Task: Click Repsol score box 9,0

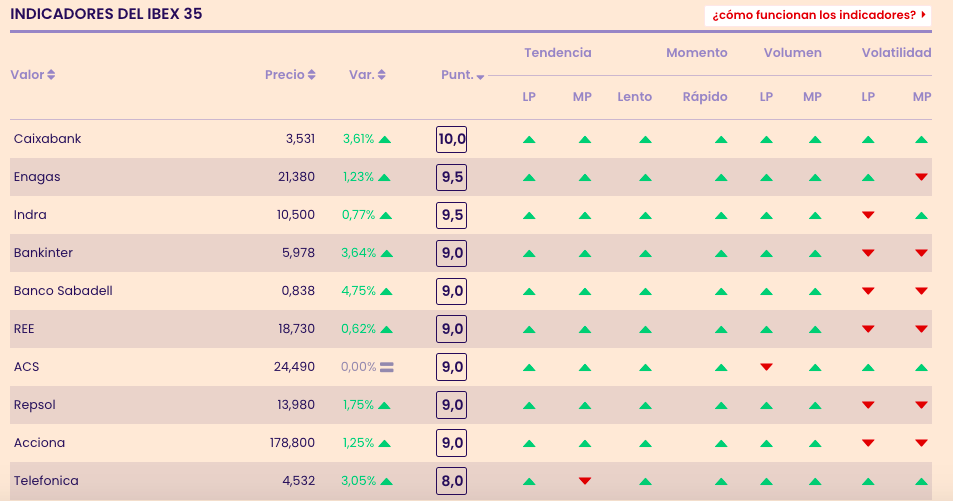Action: pos(452,405)
